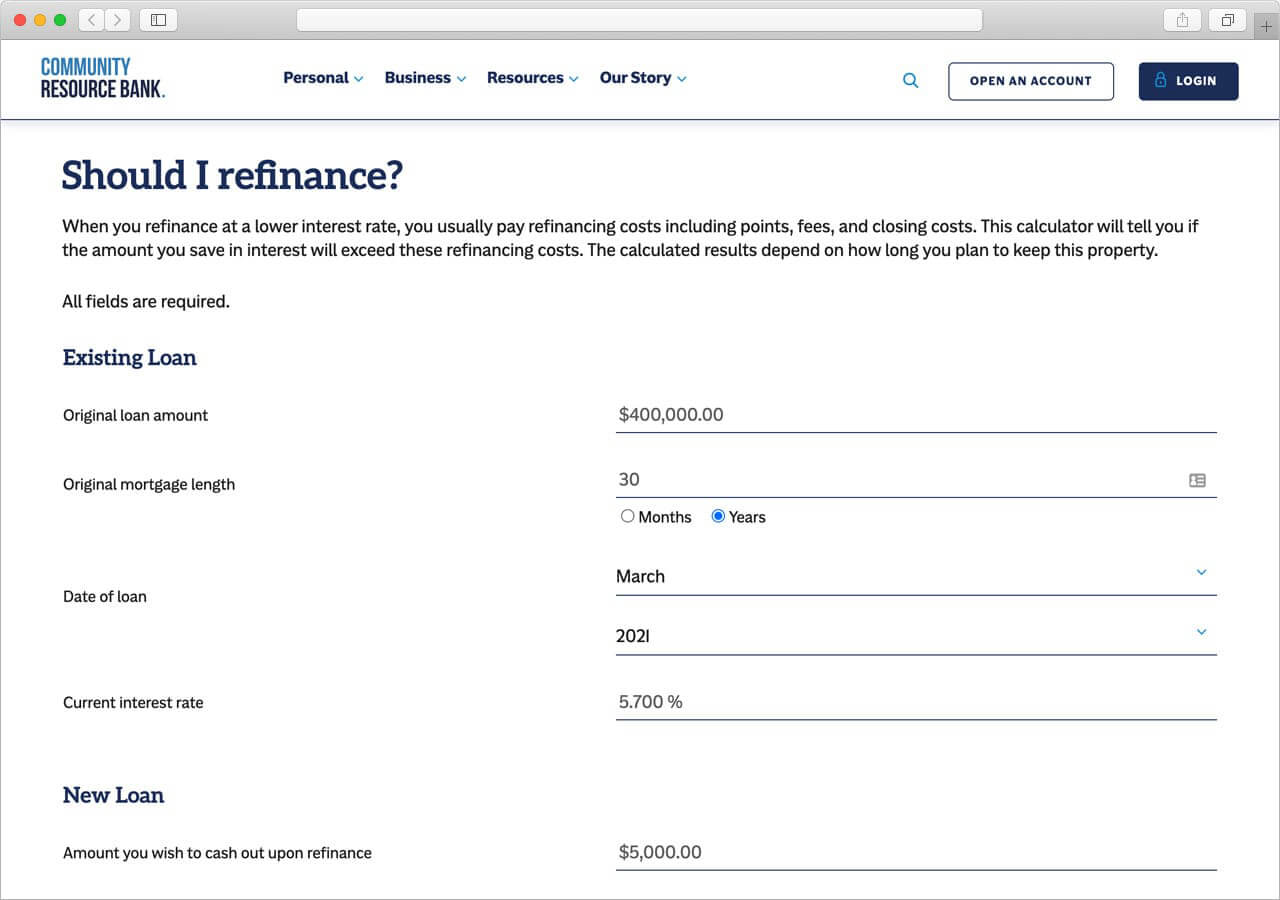Click the Safari back arrow
1280x900 pixels.
pyautogui.click(x=91, y=20)
